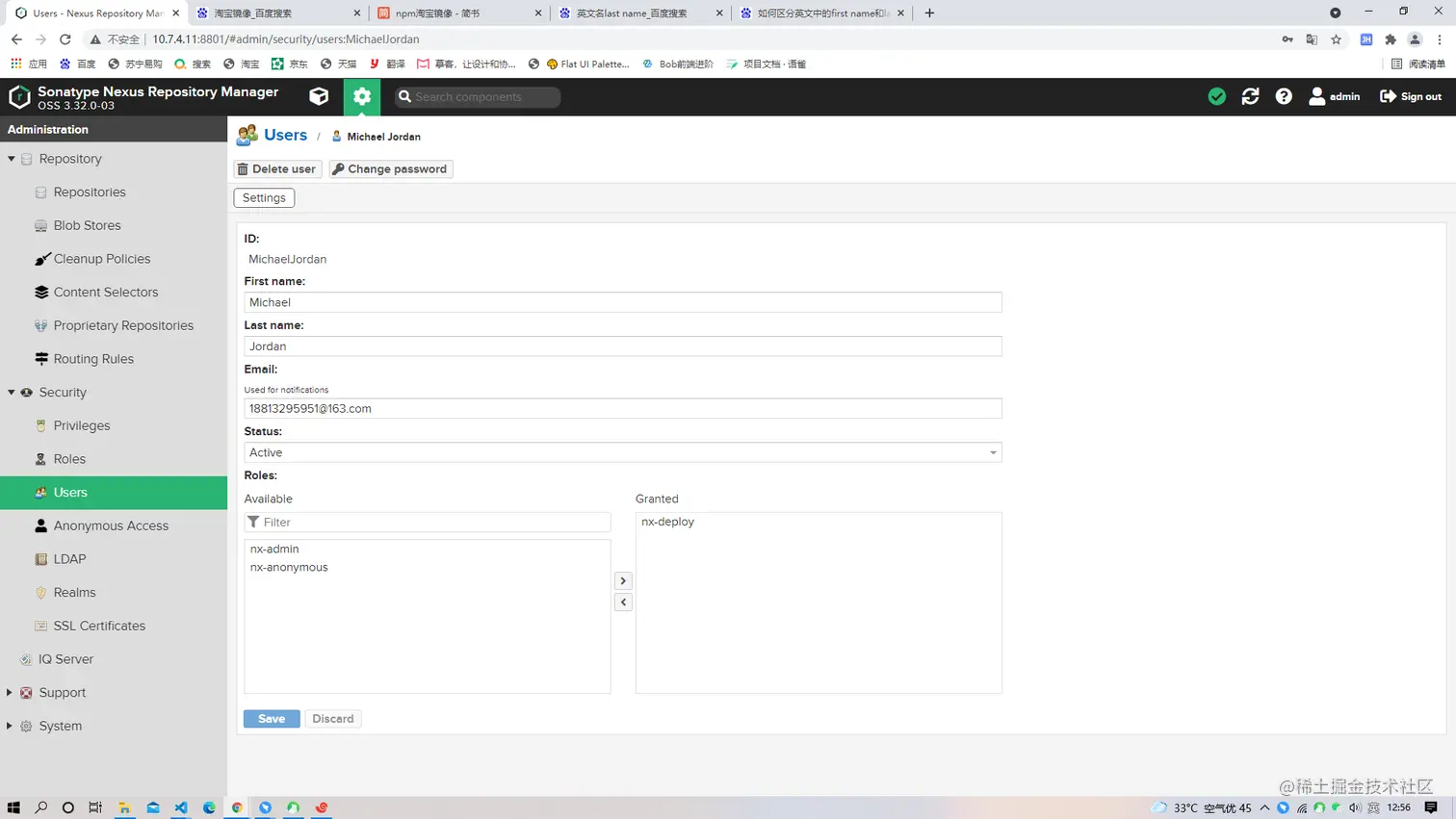Image resolution: width=1456 pixels, height=819 pixels.
Task: Switch to the first name和 browser tab
Action: tap(821, 13)
